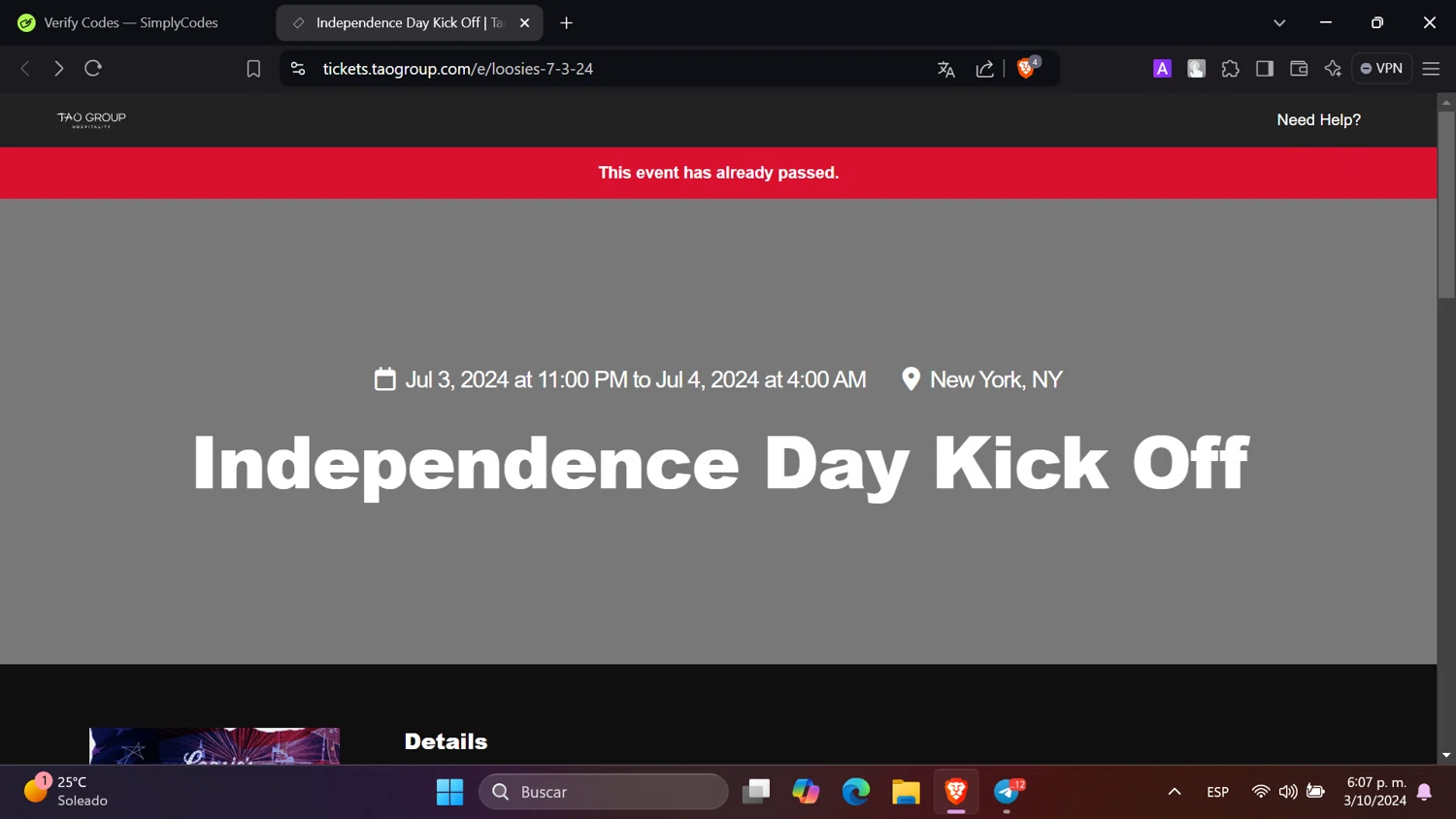The image size is (1456, 819).
Task: Click the event date and time text
Action: tap(636, 379)
